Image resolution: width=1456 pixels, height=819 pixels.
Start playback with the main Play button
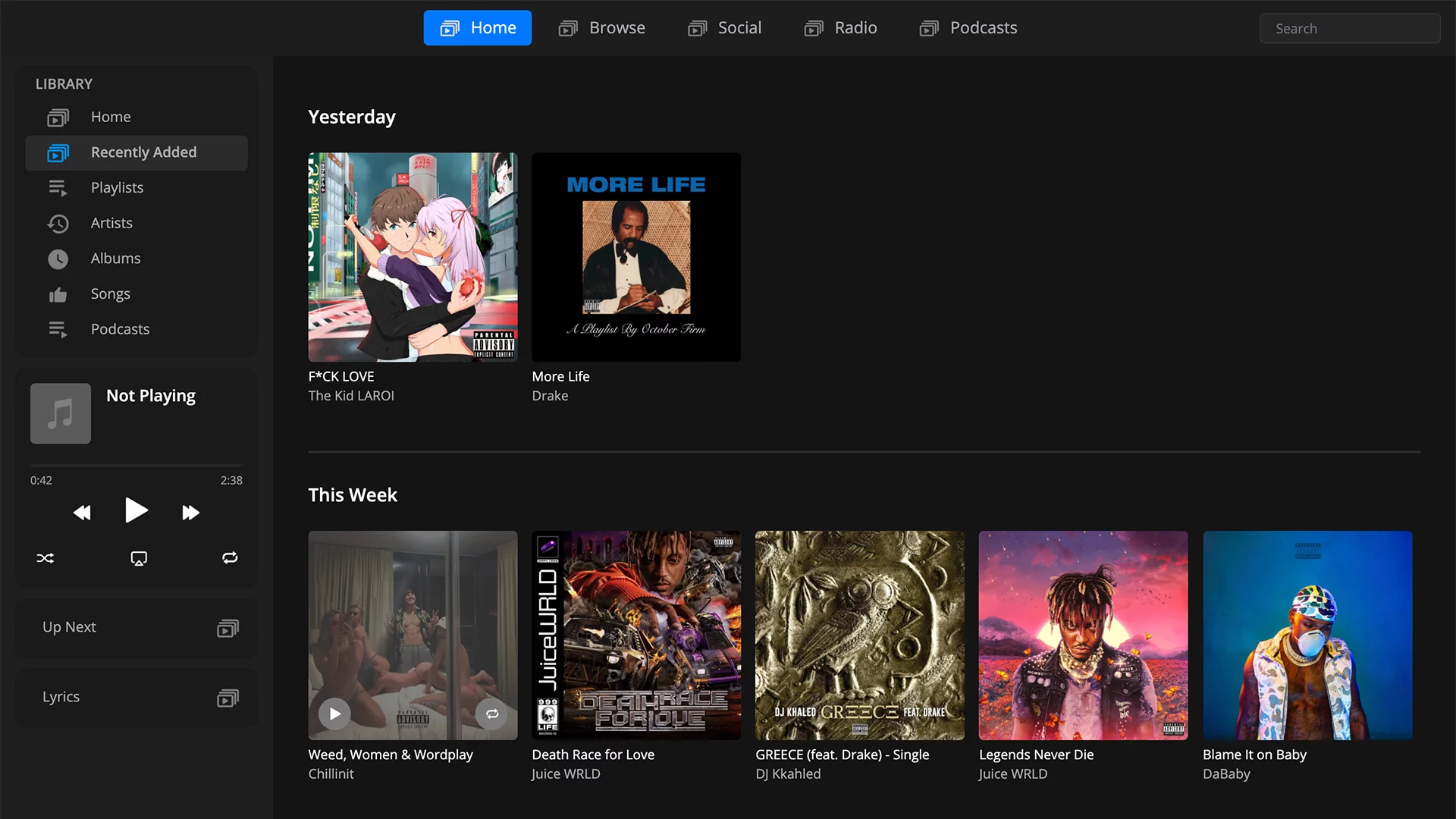[136, 510]
